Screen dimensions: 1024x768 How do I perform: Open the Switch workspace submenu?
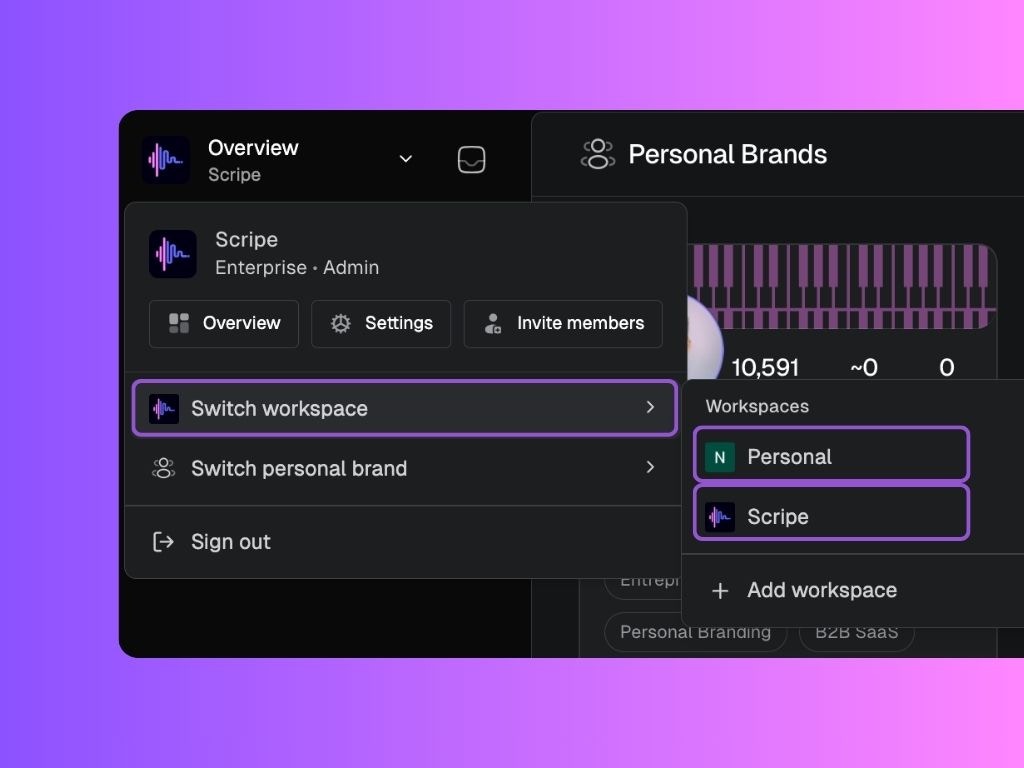404,408
